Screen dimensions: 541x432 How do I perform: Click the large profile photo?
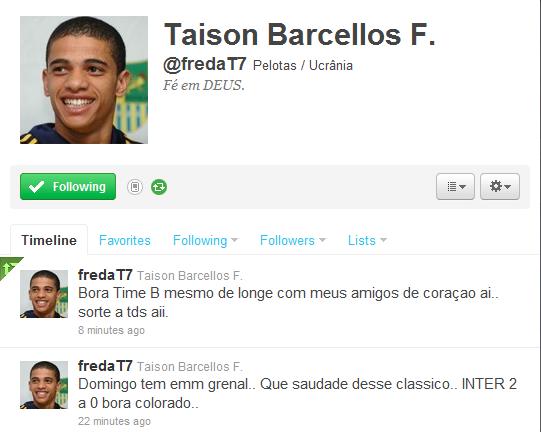pyautogui.click(x=84, y=80)
